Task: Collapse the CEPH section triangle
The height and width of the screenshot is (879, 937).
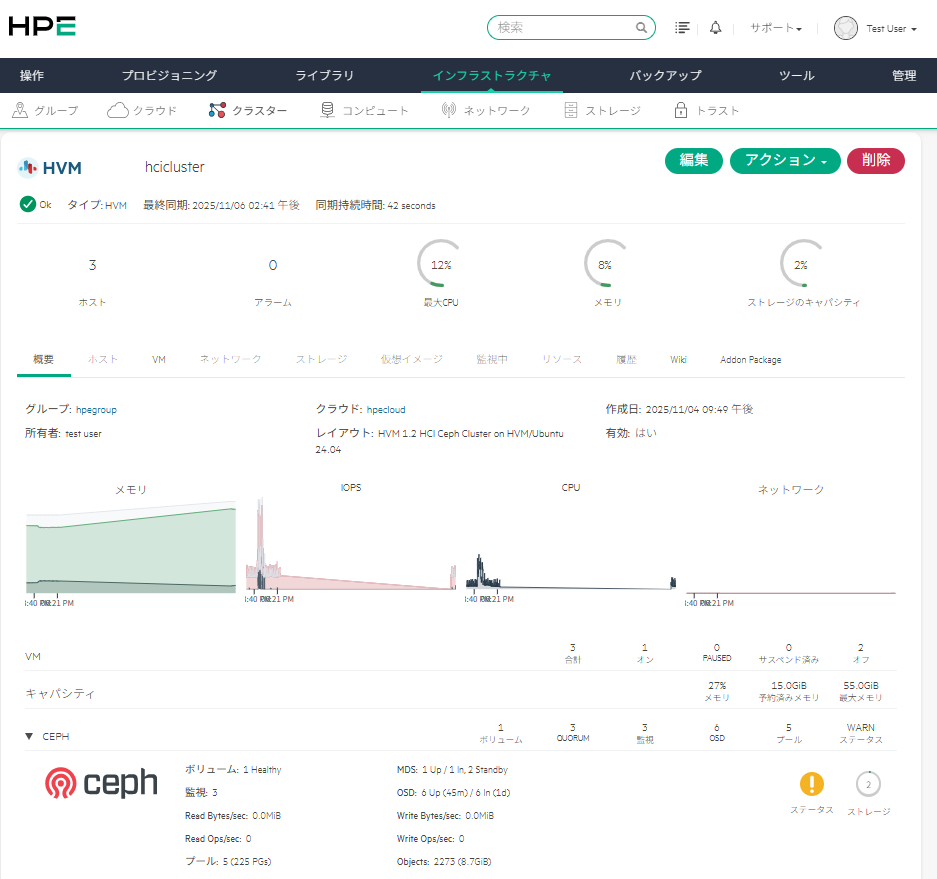Action: tap(29, 737)
